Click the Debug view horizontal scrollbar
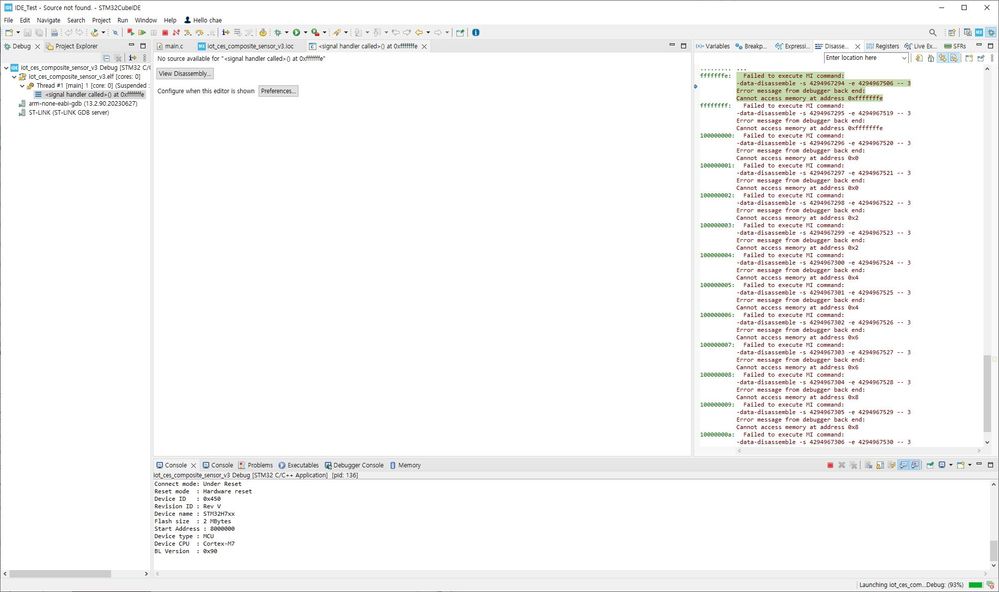 click(x=60, y=574)
